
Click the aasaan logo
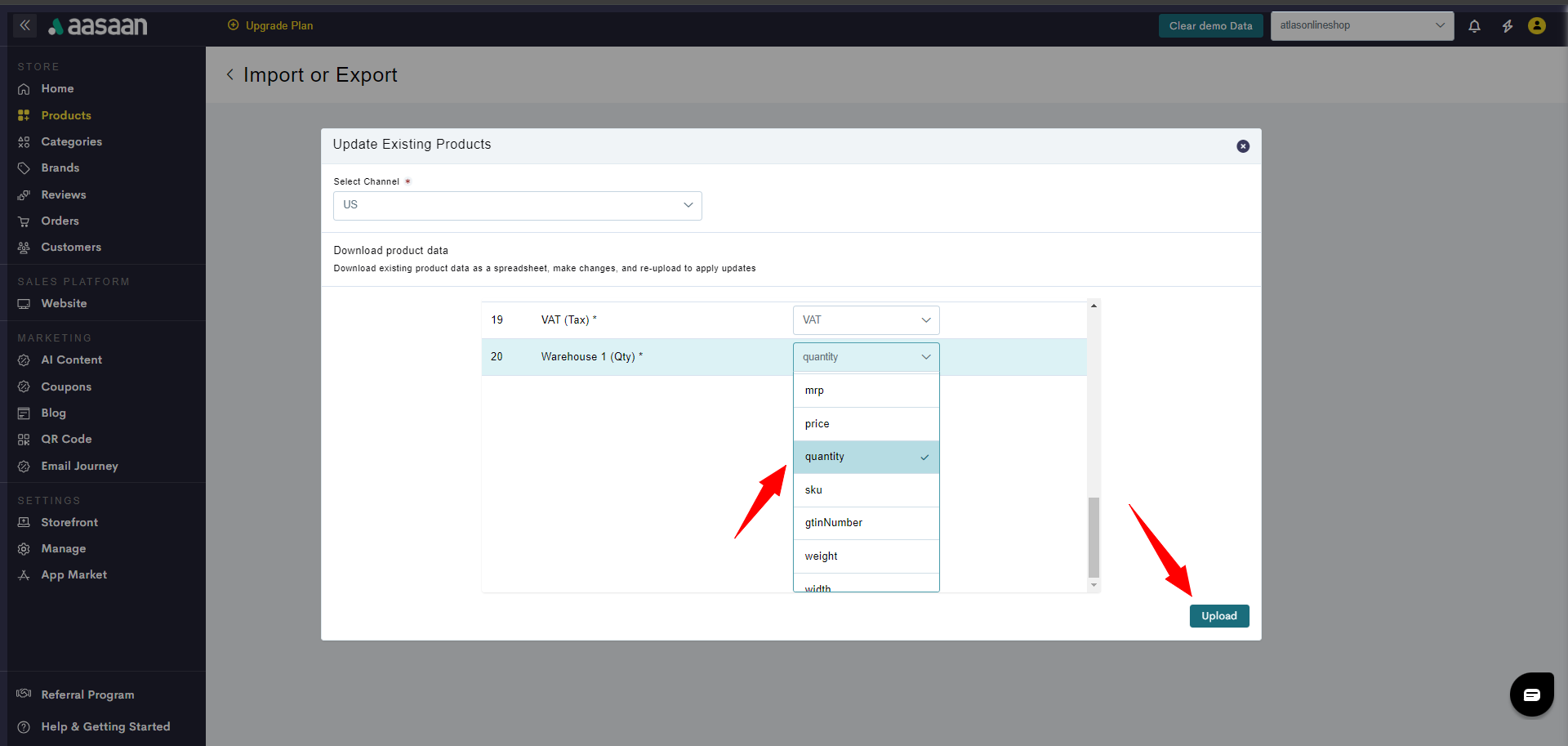tap(98, 27)
